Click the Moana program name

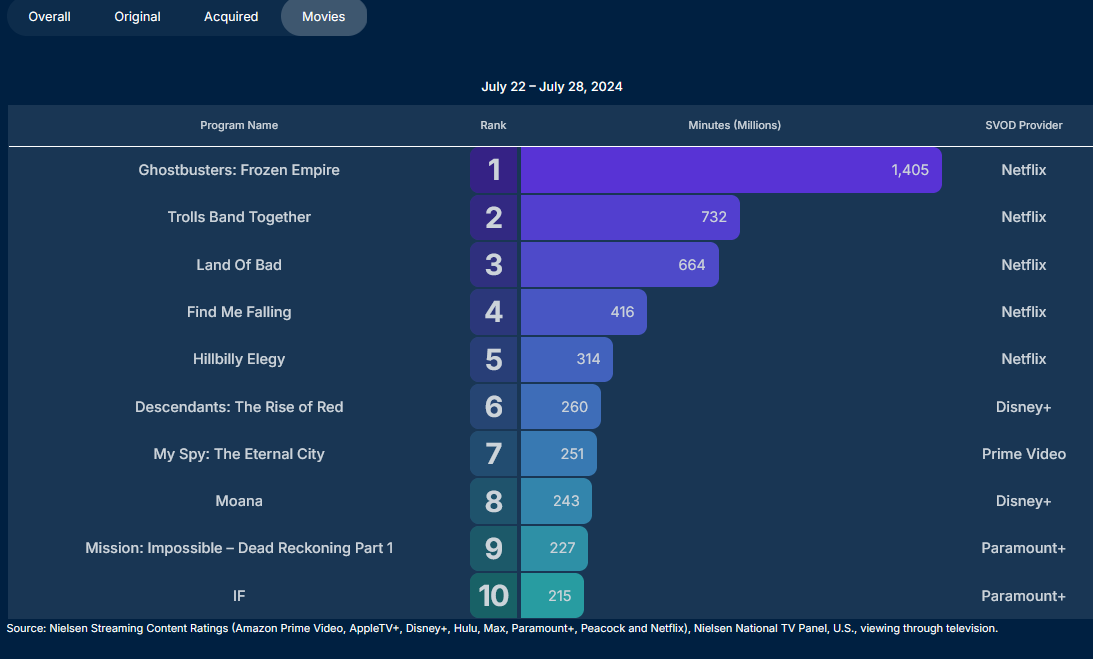pyautogui.click(x=239, y=501)
